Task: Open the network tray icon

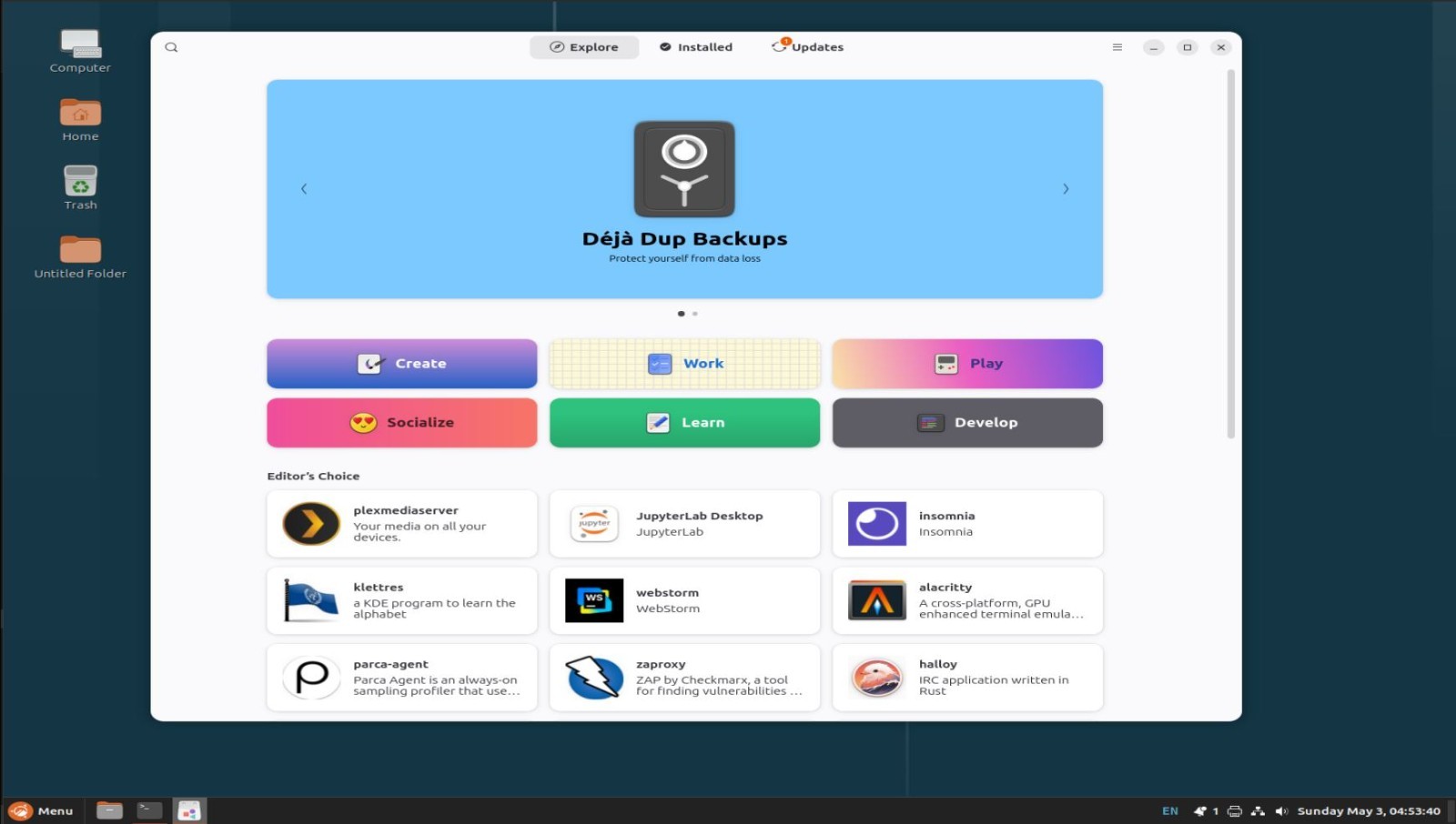Action: (x=1259, y=811)
